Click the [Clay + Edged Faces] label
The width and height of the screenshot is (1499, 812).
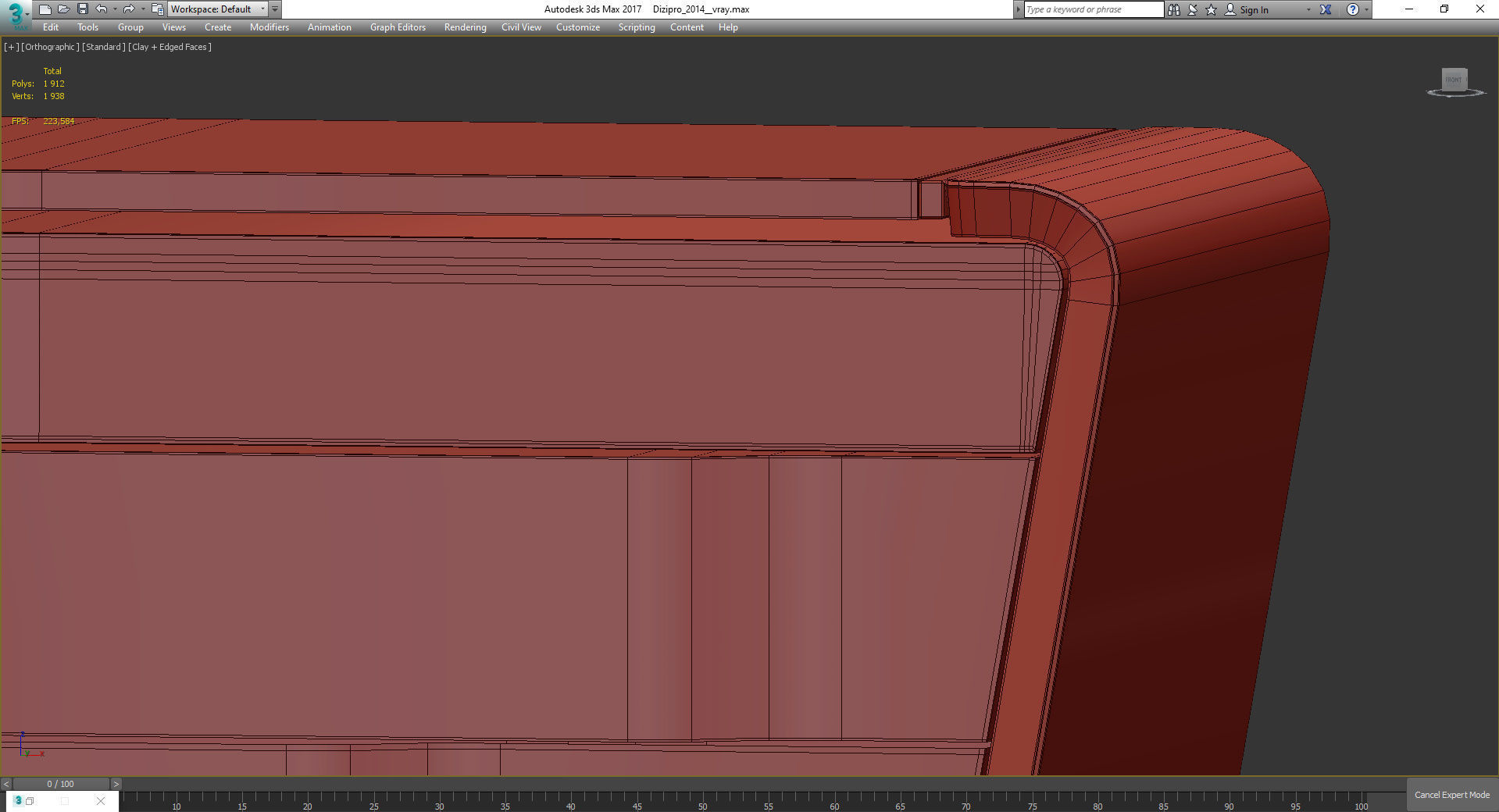[x=170, y=47]
